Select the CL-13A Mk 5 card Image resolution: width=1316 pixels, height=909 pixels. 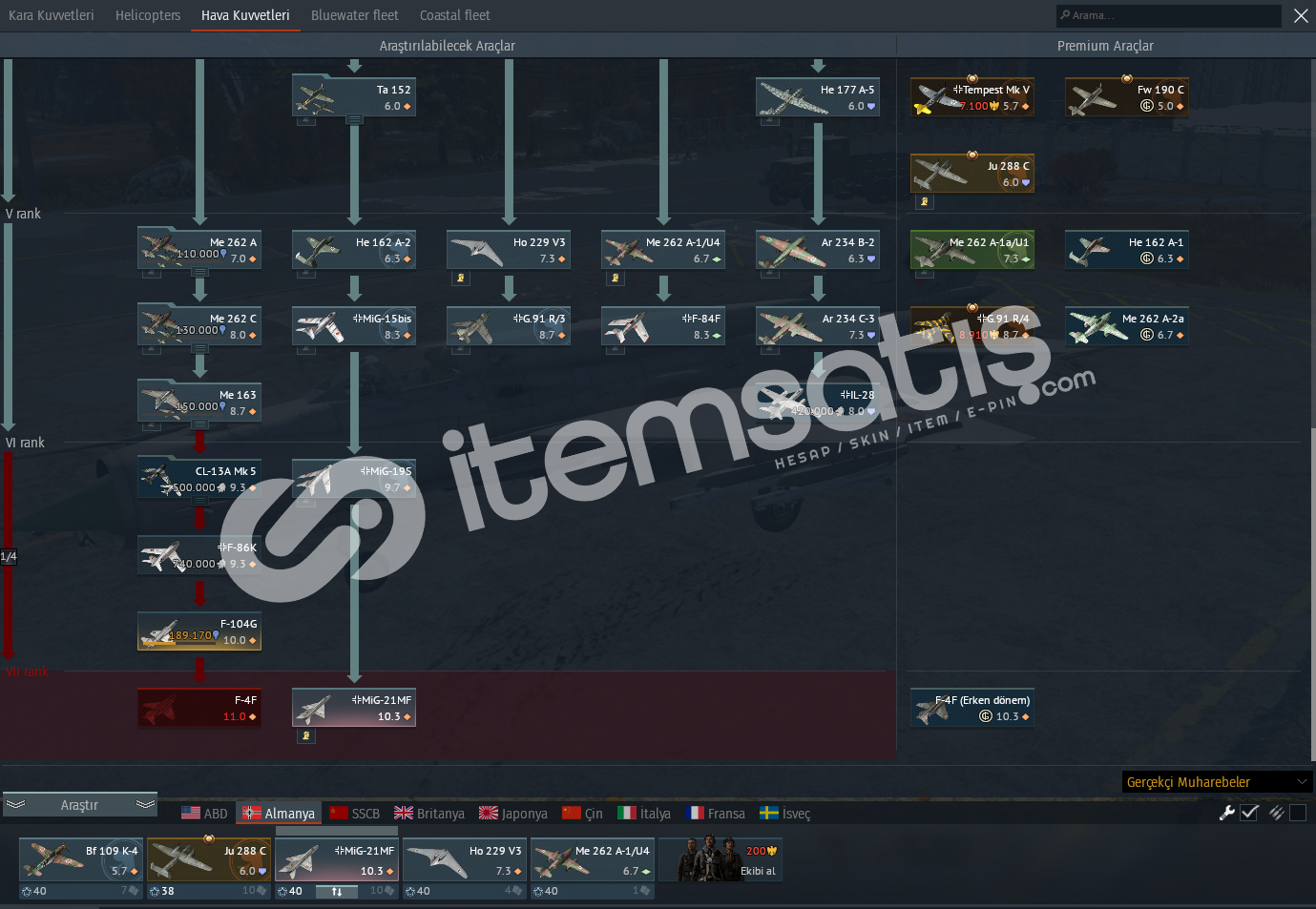click(x=199, y=479)
